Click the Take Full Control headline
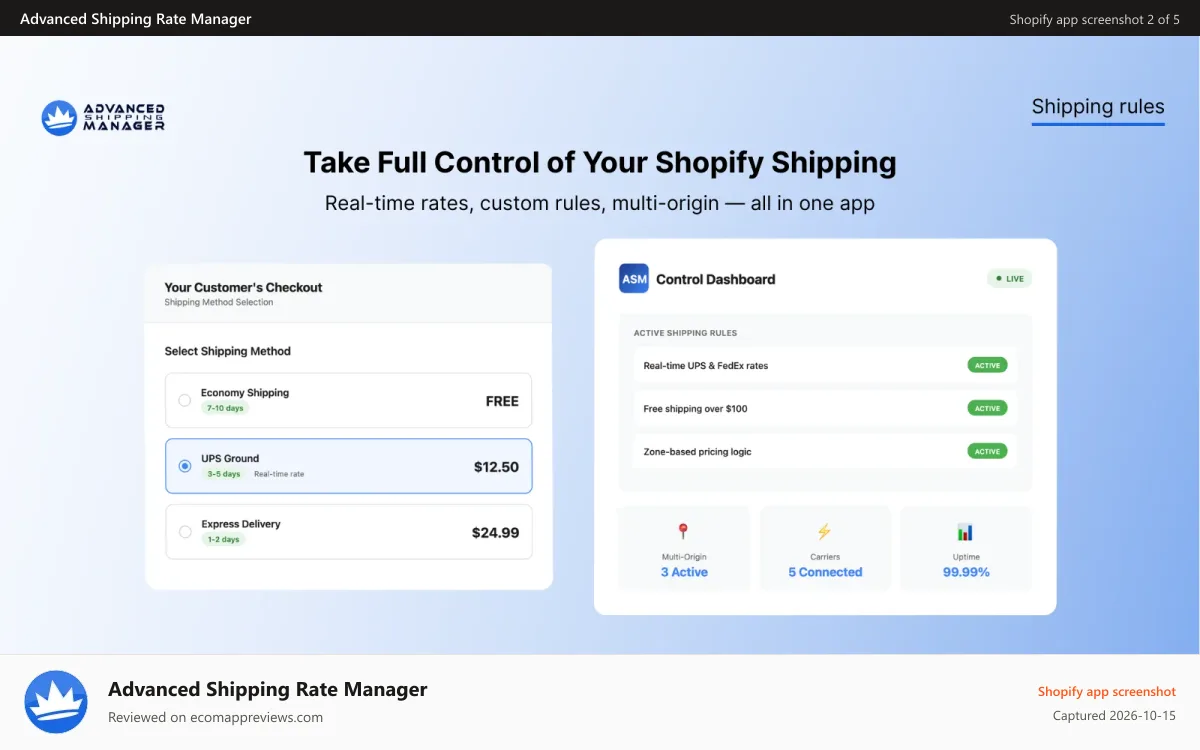This screenshot has width=1200, height=750. [x=600, y=162]
